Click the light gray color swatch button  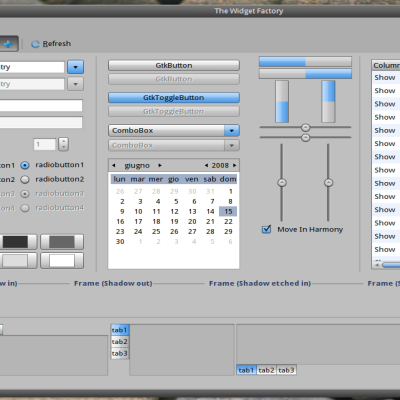pyautogui.click(x=18, y=261)
